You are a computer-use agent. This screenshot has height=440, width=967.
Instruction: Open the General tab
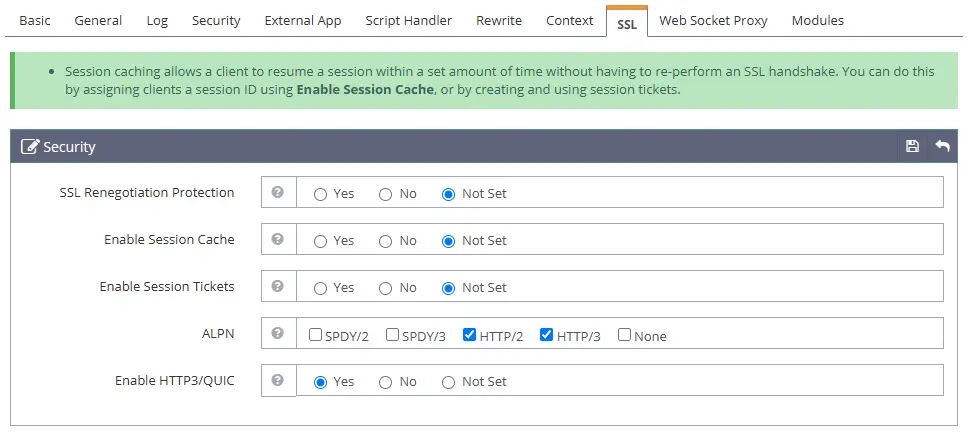pos(98,20)
